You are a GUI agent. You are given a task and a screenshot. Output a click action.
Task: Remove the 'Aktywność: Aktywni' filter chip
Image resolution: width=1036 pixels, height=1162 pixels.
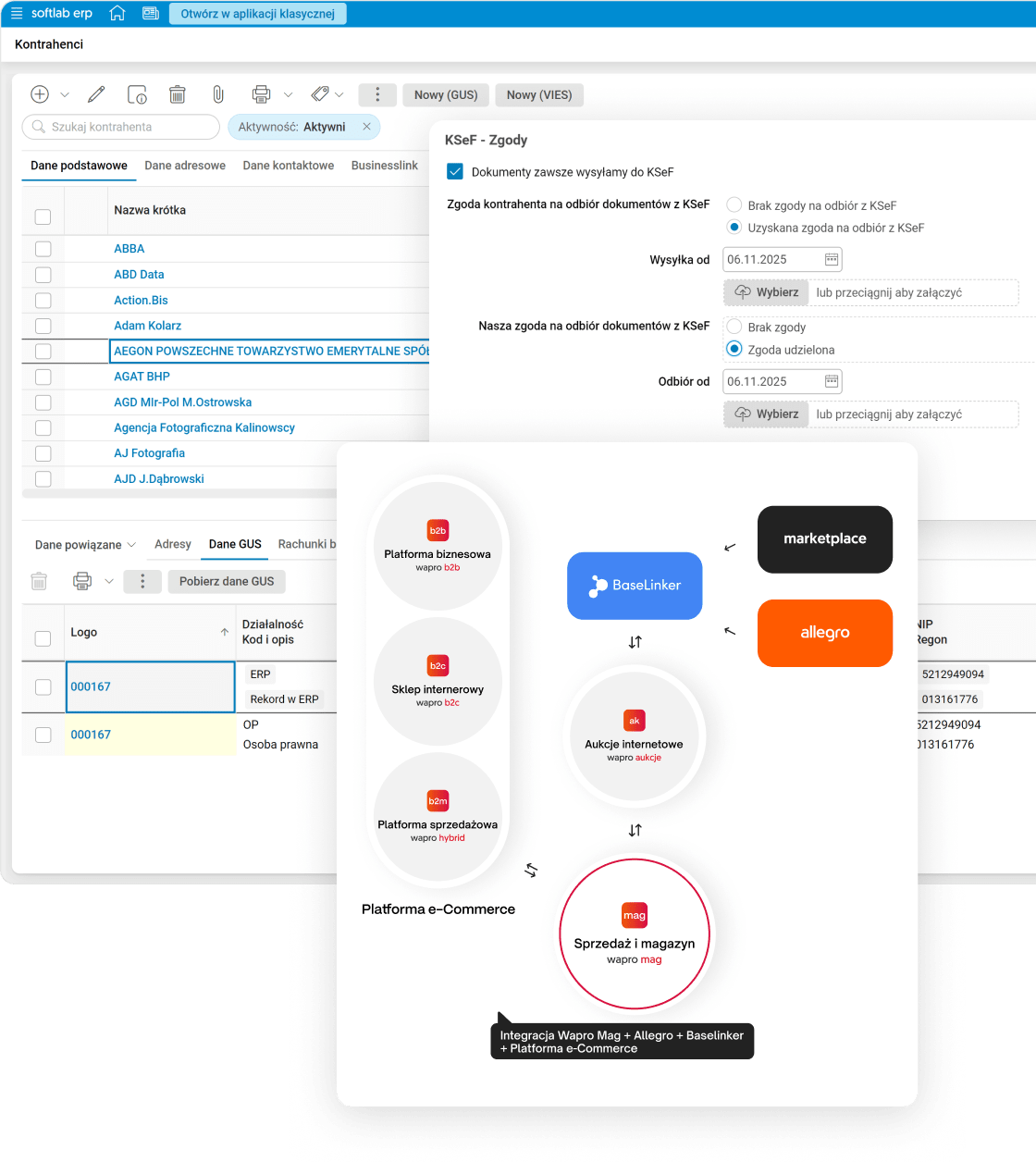click(x=366, y=127)
